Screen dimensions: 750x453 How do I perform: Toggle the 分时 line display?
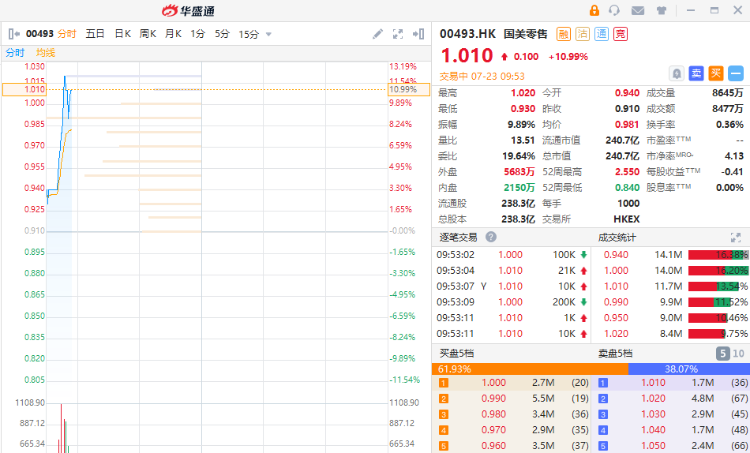[15, 52]
